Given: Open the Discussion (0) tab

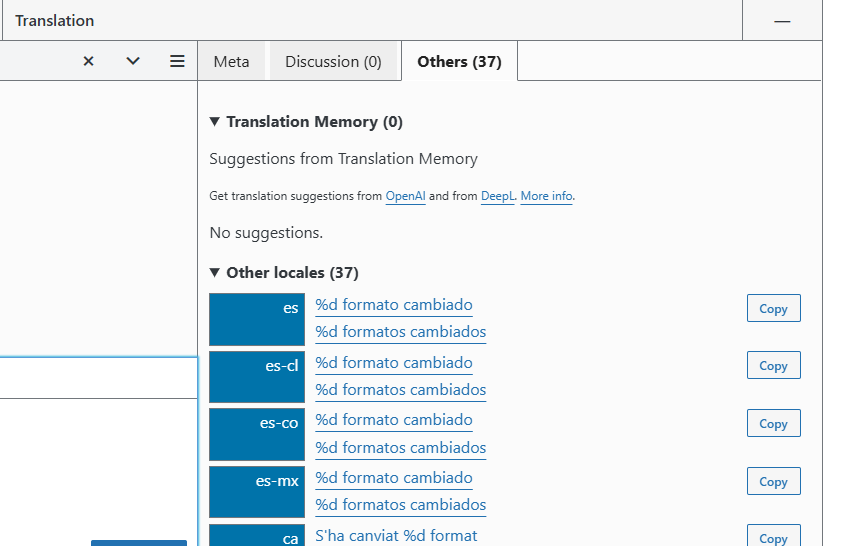Looking at the screenshot, I should (333, 62).
